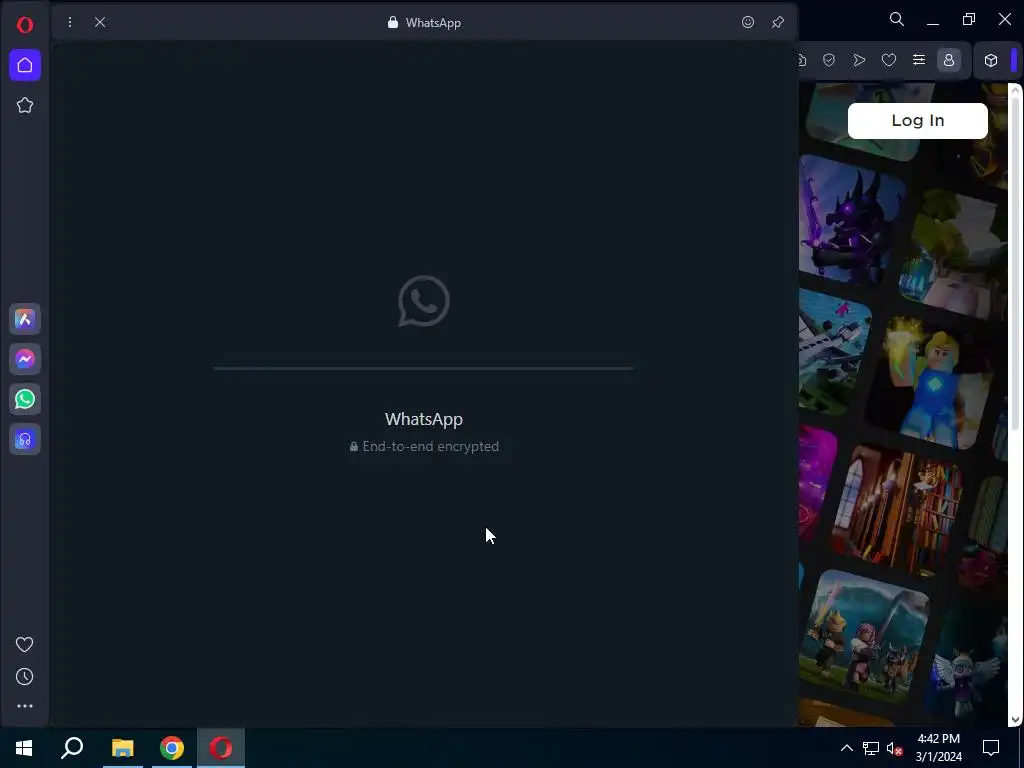1024x768 pixels.
Task: Click the WhatsApp loading progress bar
Action: pos(423,368)
